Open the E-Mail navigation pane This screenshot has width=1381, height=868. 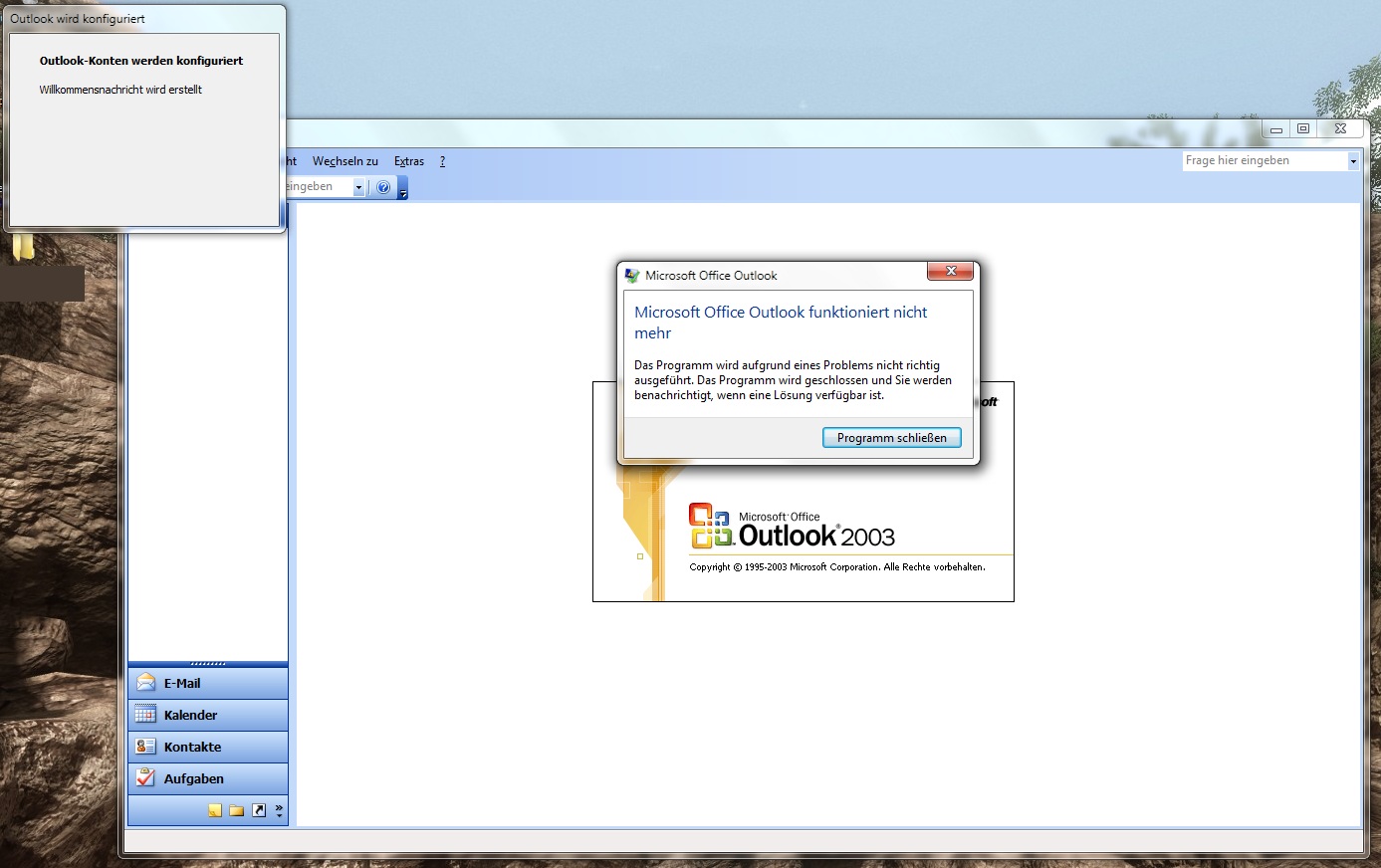click(x=208, y=683)
